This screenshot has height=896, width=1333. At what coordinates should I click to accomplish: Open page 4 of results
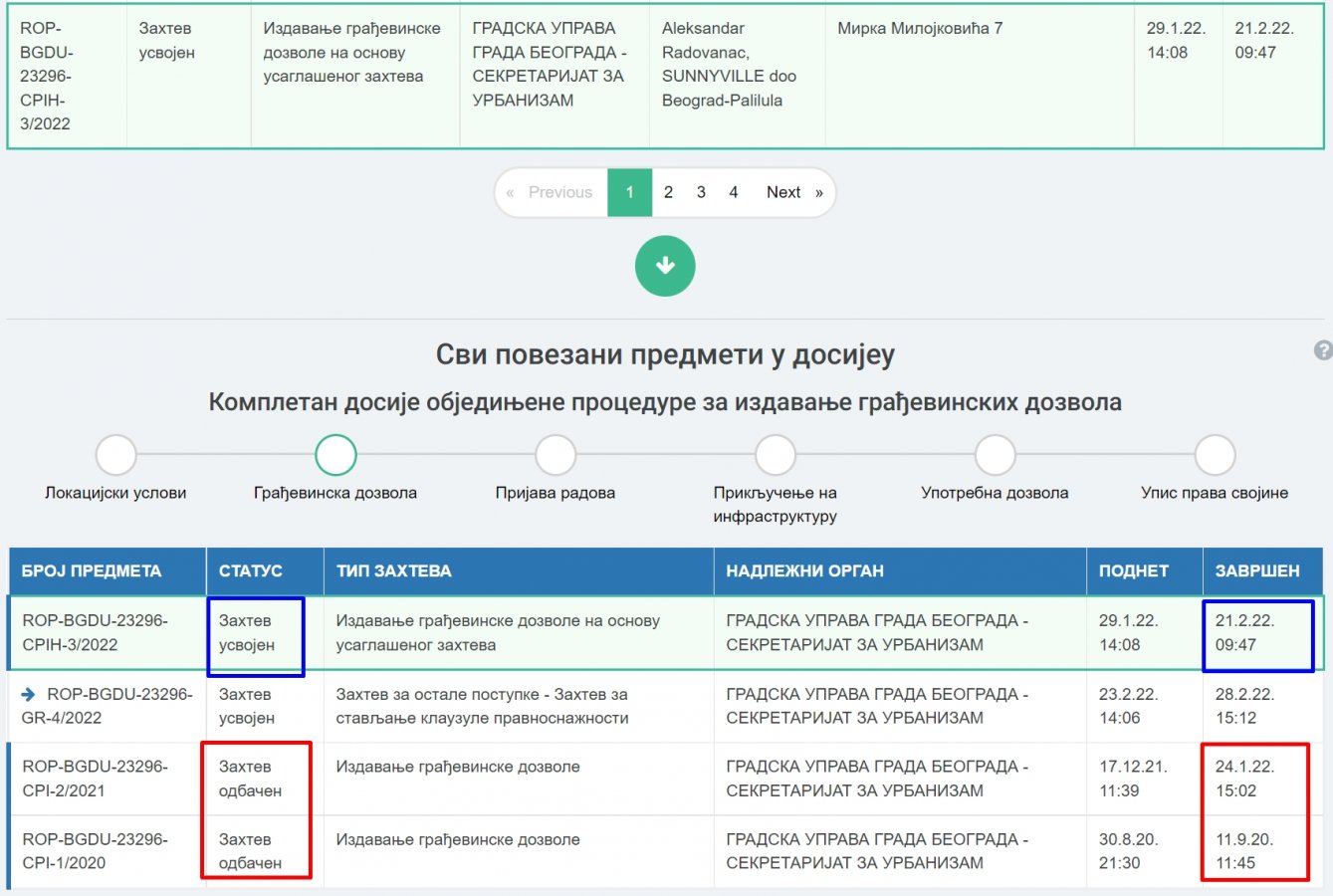pyautogui.click(x=734, y=192)
